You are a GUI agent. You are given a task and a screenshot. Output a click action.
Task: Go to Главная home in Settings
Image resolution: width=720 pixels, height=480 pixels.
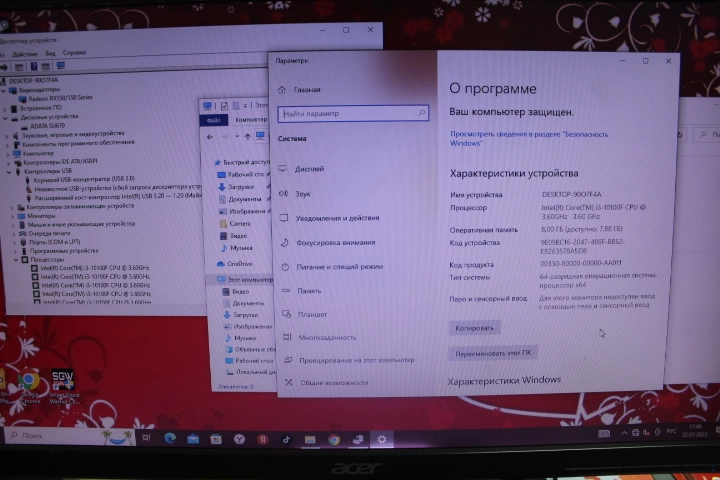point(299,90)
